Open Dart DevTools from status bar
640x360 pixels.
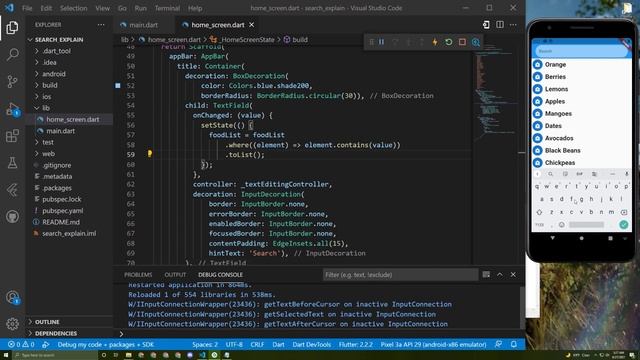[311, 344]
